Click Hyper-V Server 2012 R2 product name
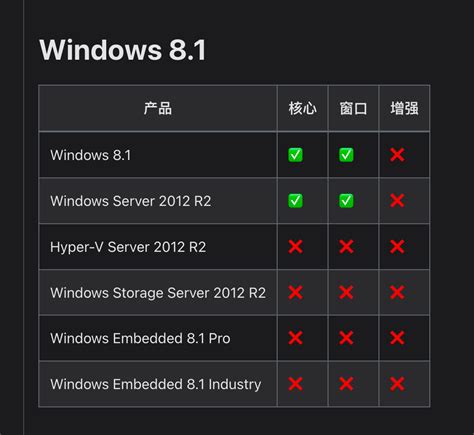474x435 pixels. point(128,247)
